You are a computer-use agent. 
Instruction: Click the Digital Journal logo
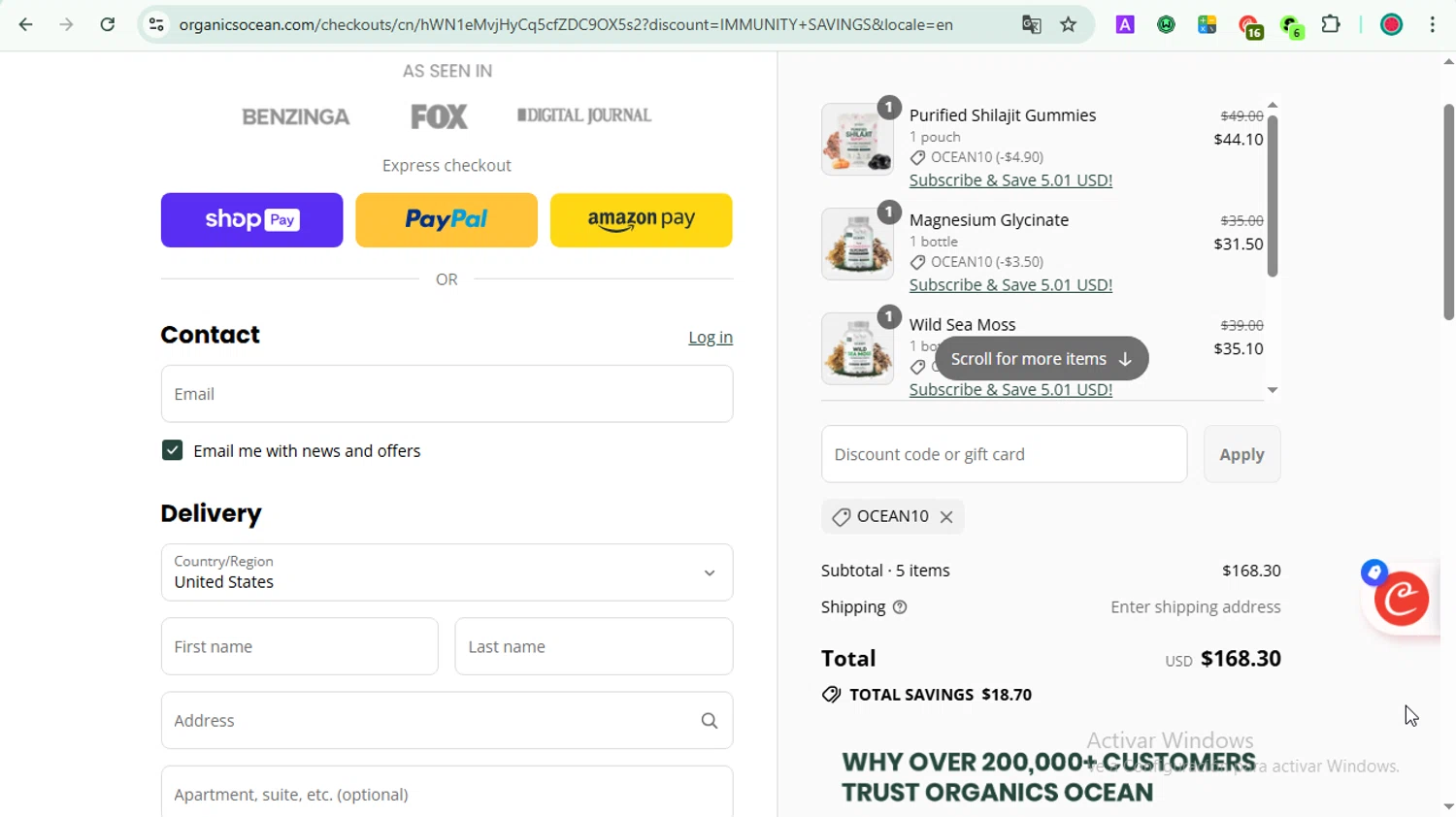(x=584, y=115)
